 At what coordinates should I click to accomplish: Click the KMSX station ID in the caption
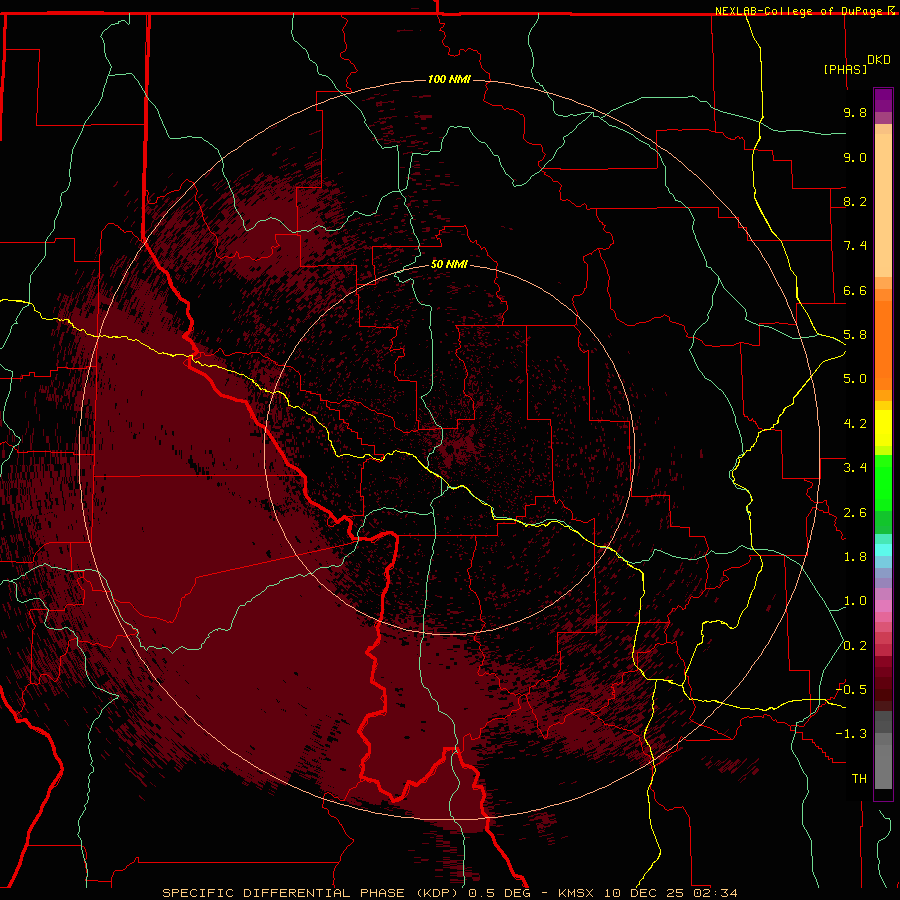tap(574, 893)
